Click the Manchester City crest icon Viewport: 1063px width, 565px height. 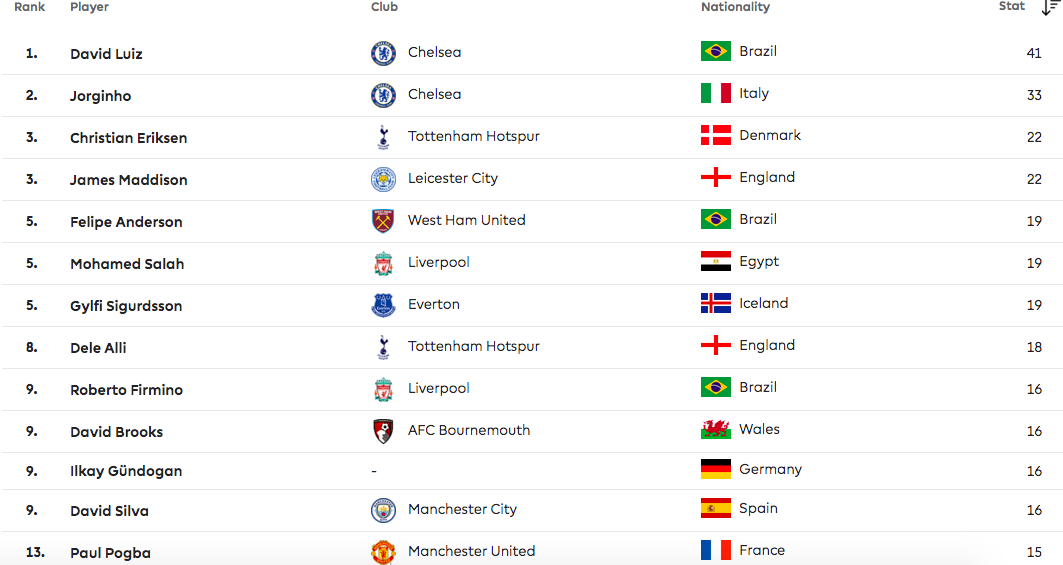(x=383, y=510)
